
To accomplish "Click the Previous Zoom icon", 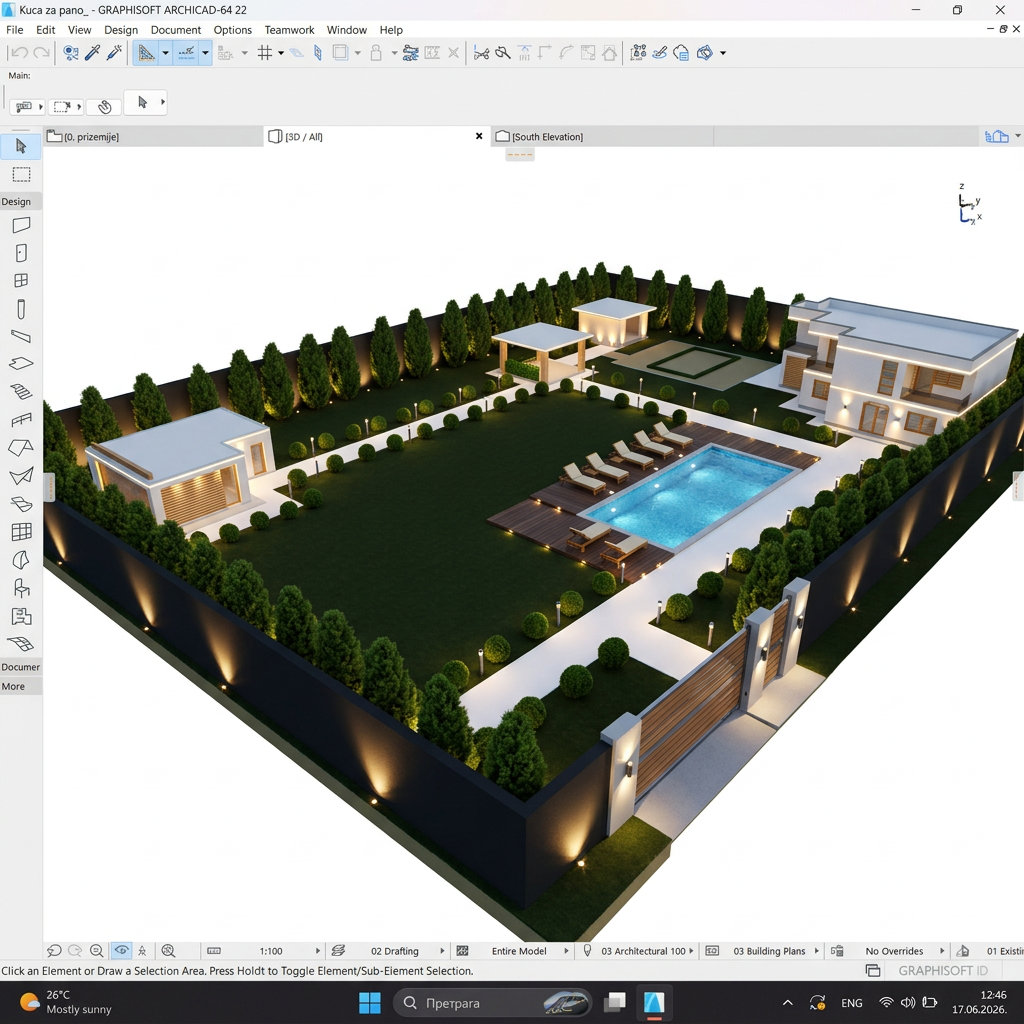I will click(54, 951).
